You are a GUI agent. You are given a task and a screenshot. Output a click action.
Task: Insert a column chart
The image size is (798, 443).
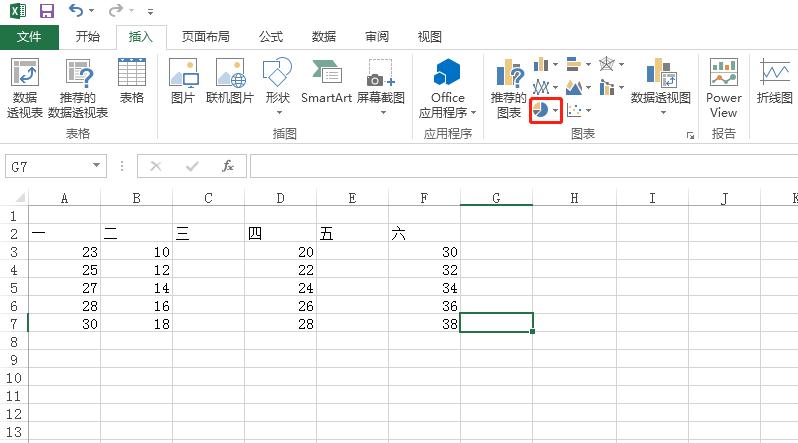click(x=540, y=65)
